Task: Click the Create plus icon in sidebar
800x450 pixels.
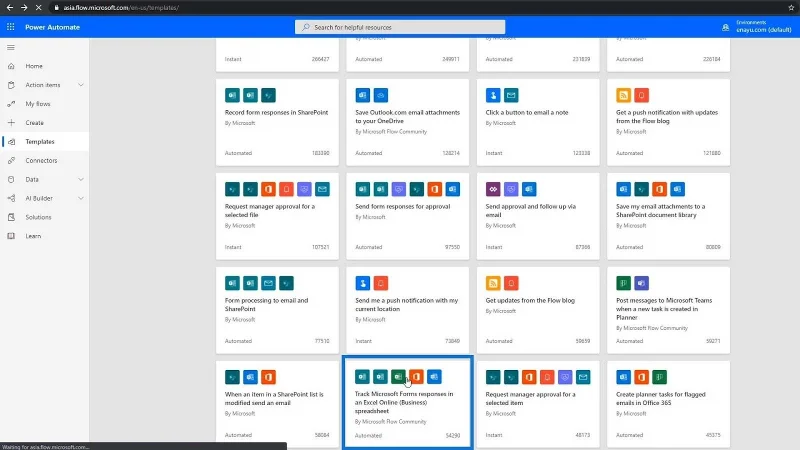Action: (x=11, y=123)
